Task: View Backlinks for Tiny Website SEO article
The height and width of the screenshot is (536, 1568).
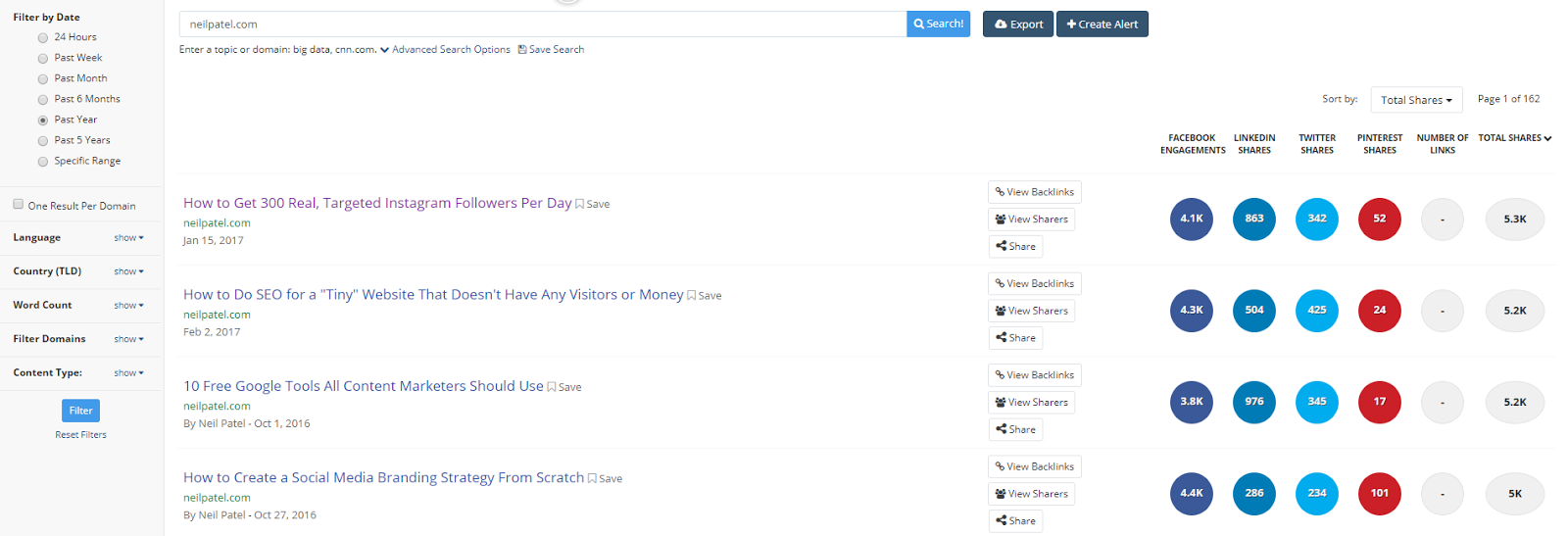Action: pyautogui.click(x=1035, y=283)
